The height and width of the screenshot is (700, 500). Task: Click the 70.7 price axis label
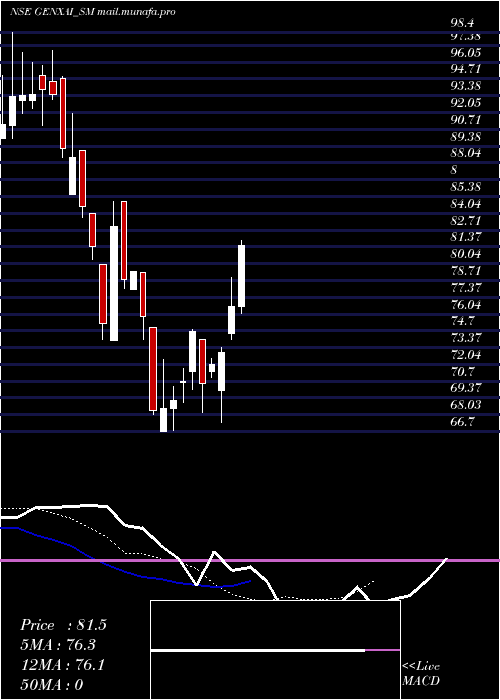pyautogui.click(x=463, y=371)
